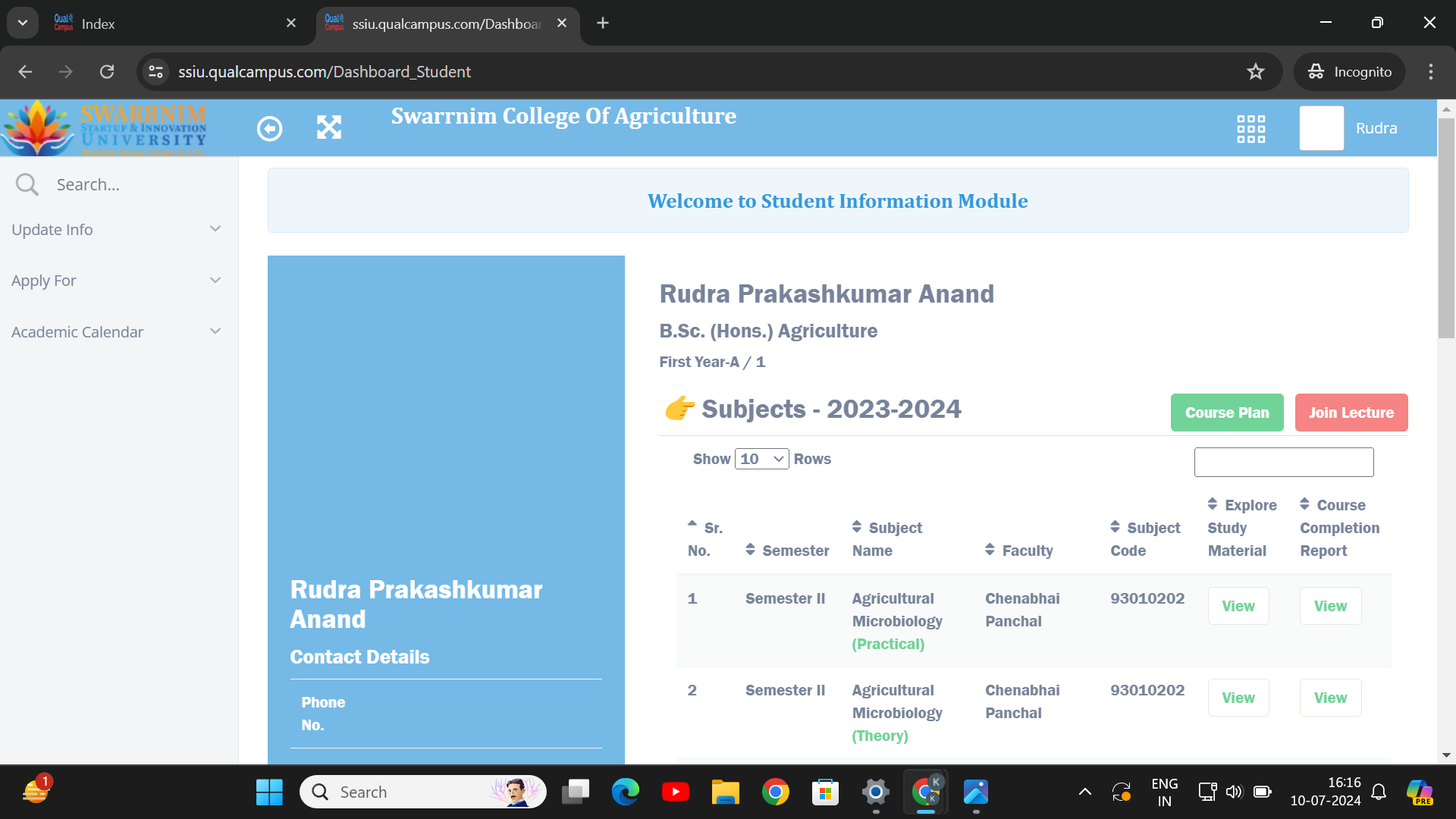View study material for Microbiology (Theory)
The width and height of the screenshot is (1456, 819).
(x=1238, y=698)
